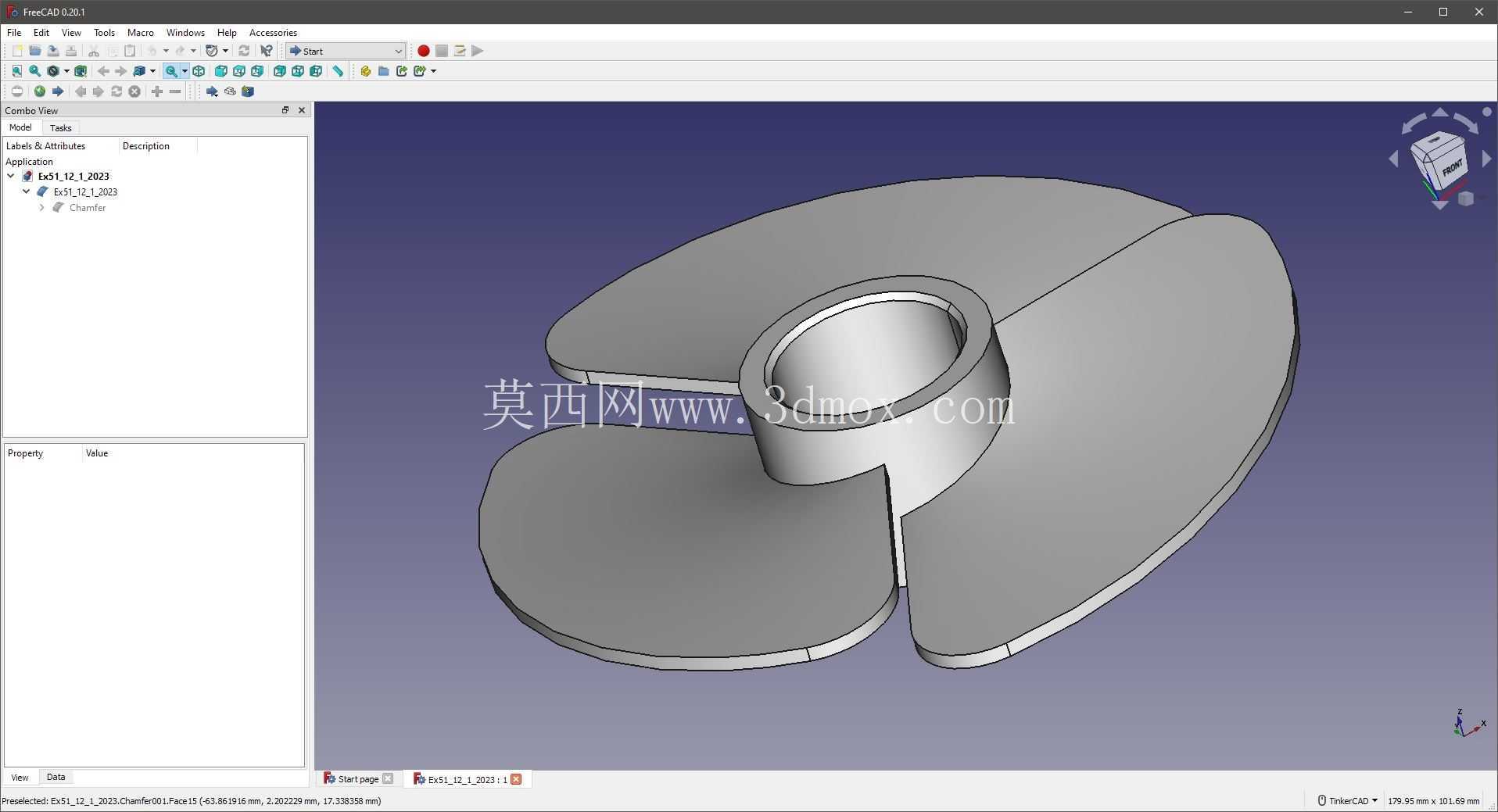Set the right view cube icon
This screenshot has height=812, width=1498.
[257, 71]
